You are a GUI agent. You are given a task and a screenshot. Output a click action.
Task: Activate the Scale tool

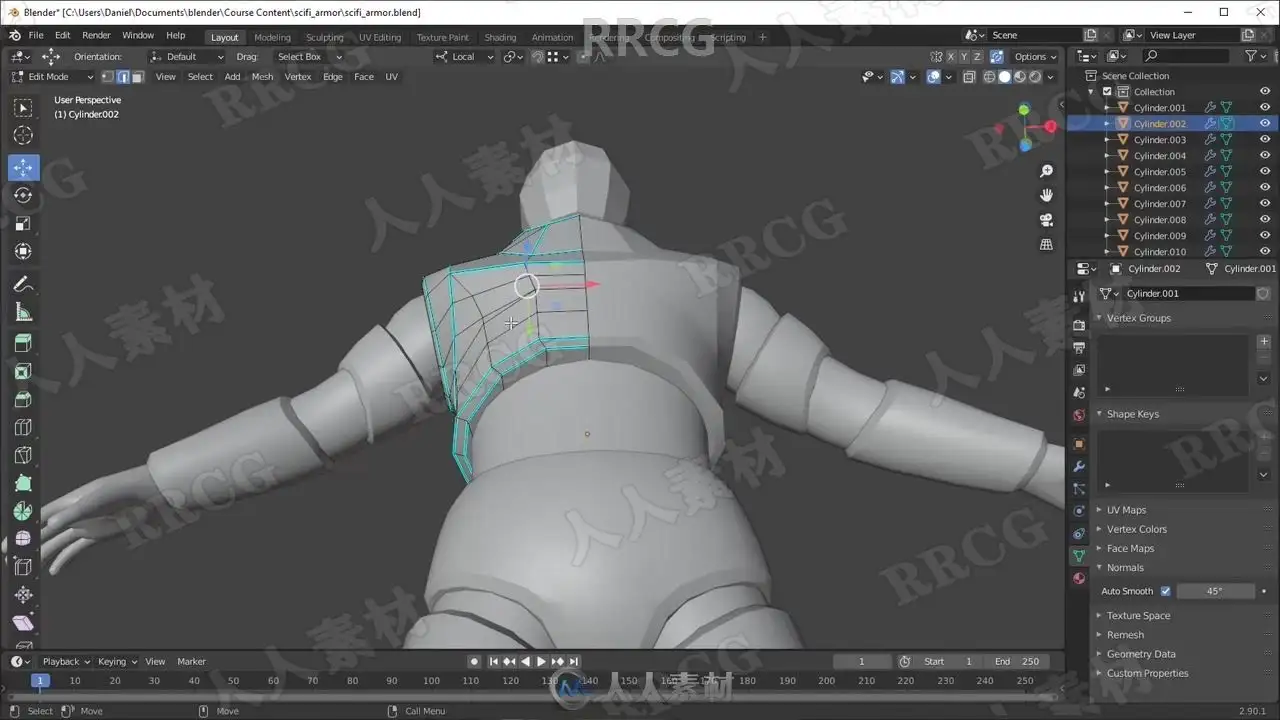click(x=23, y=223)
